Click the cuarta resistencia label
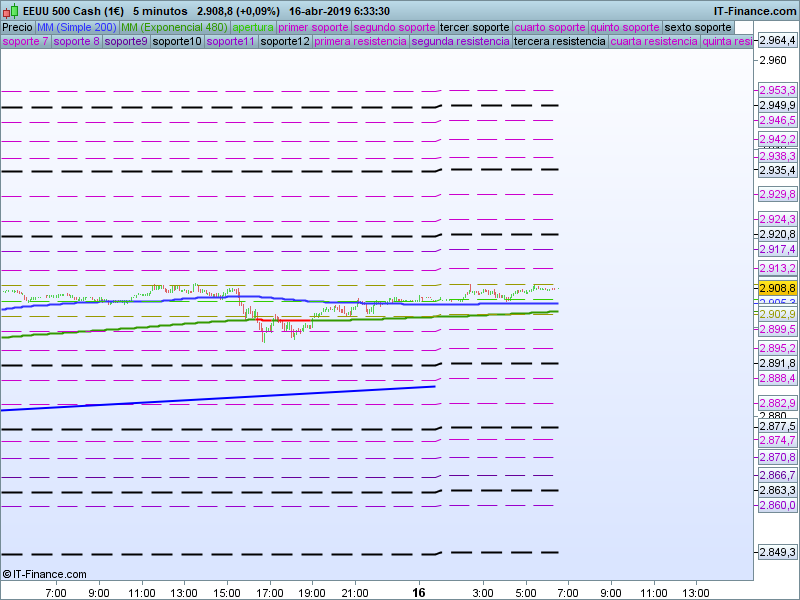800x600 pixels. 654,41
